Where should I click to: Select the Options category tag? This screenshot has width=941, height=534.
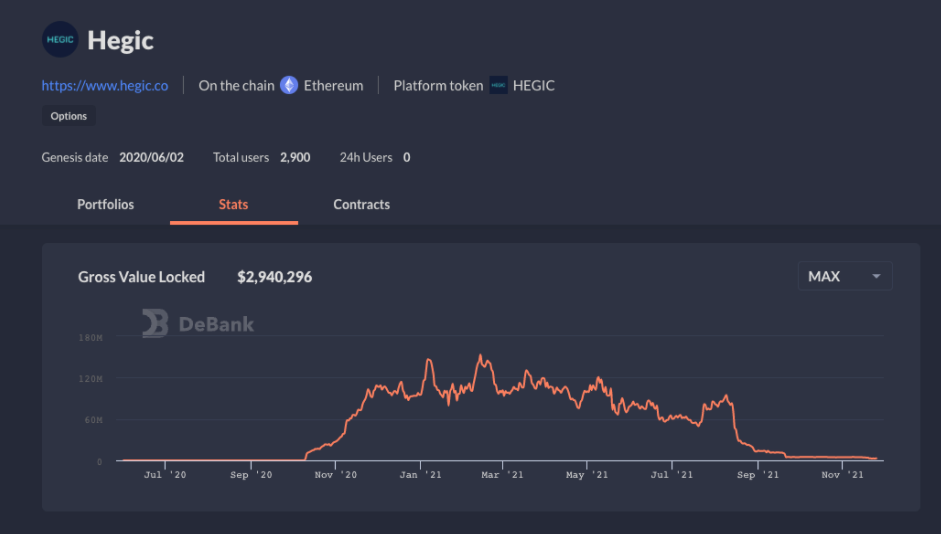69,116
